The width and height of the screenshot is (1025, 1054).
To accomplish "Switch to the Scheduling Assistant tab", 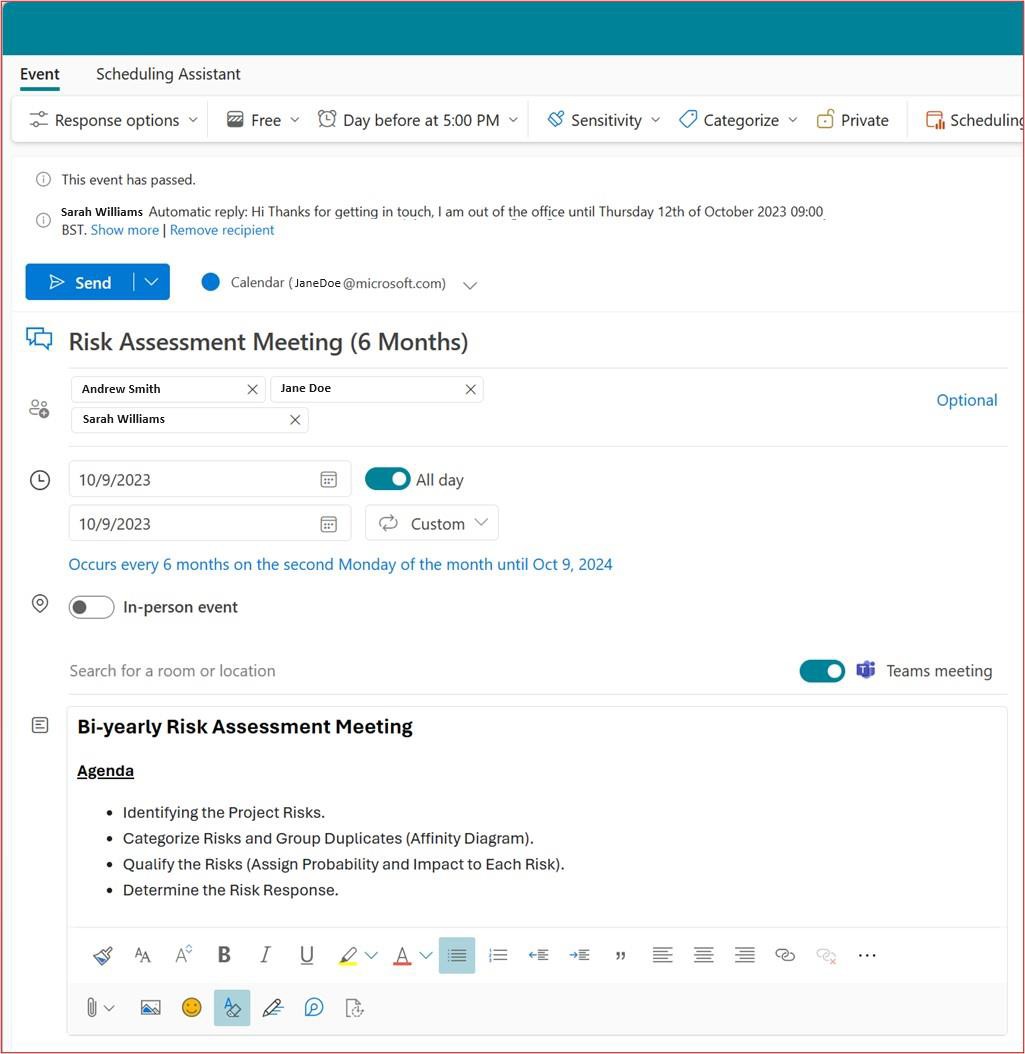I will [x=168, y=74].
